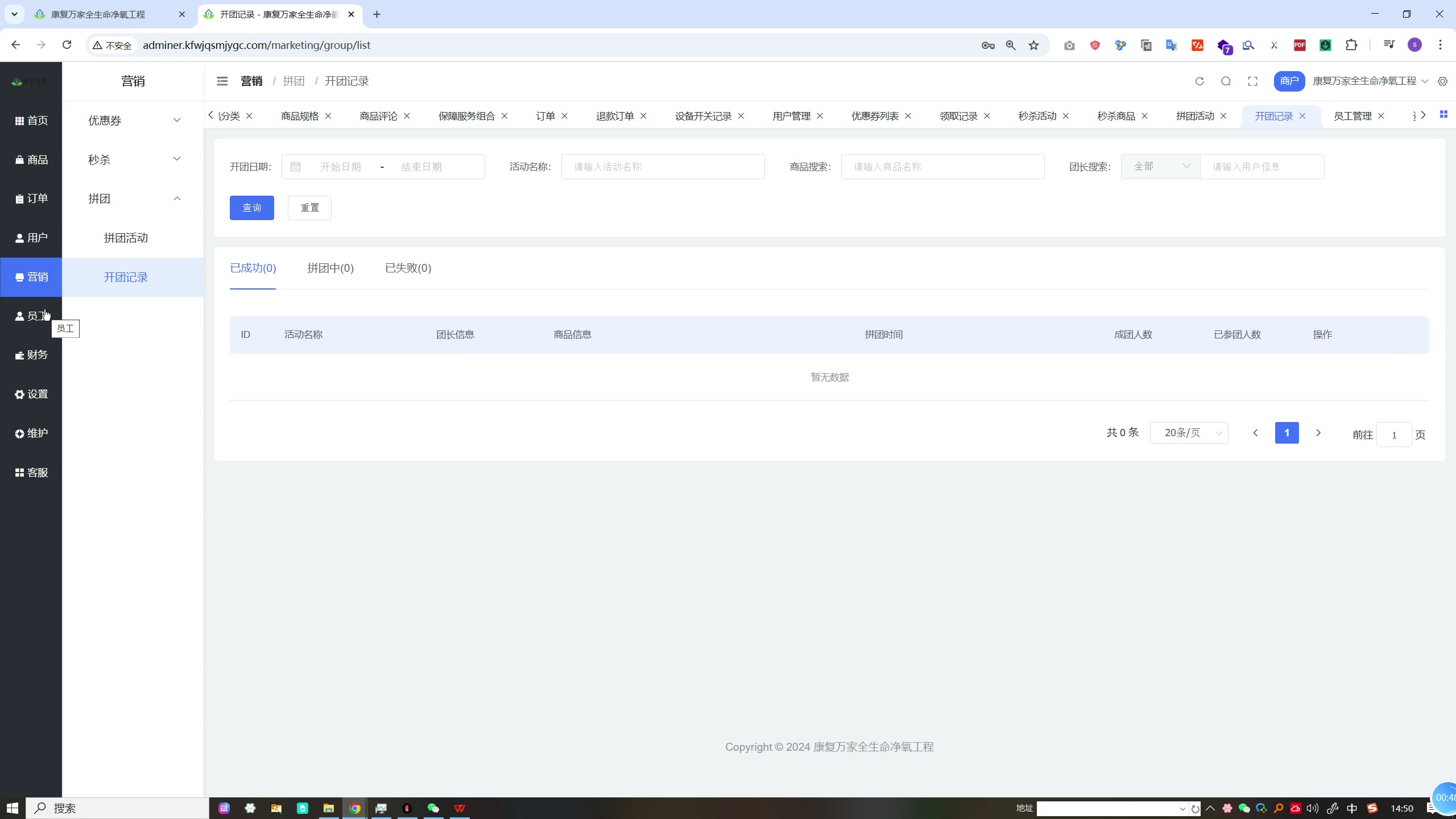This screenshot has height=819, width=1456.
Task: Open 拼团活动 in side menu
Action: tap(133, 238)
